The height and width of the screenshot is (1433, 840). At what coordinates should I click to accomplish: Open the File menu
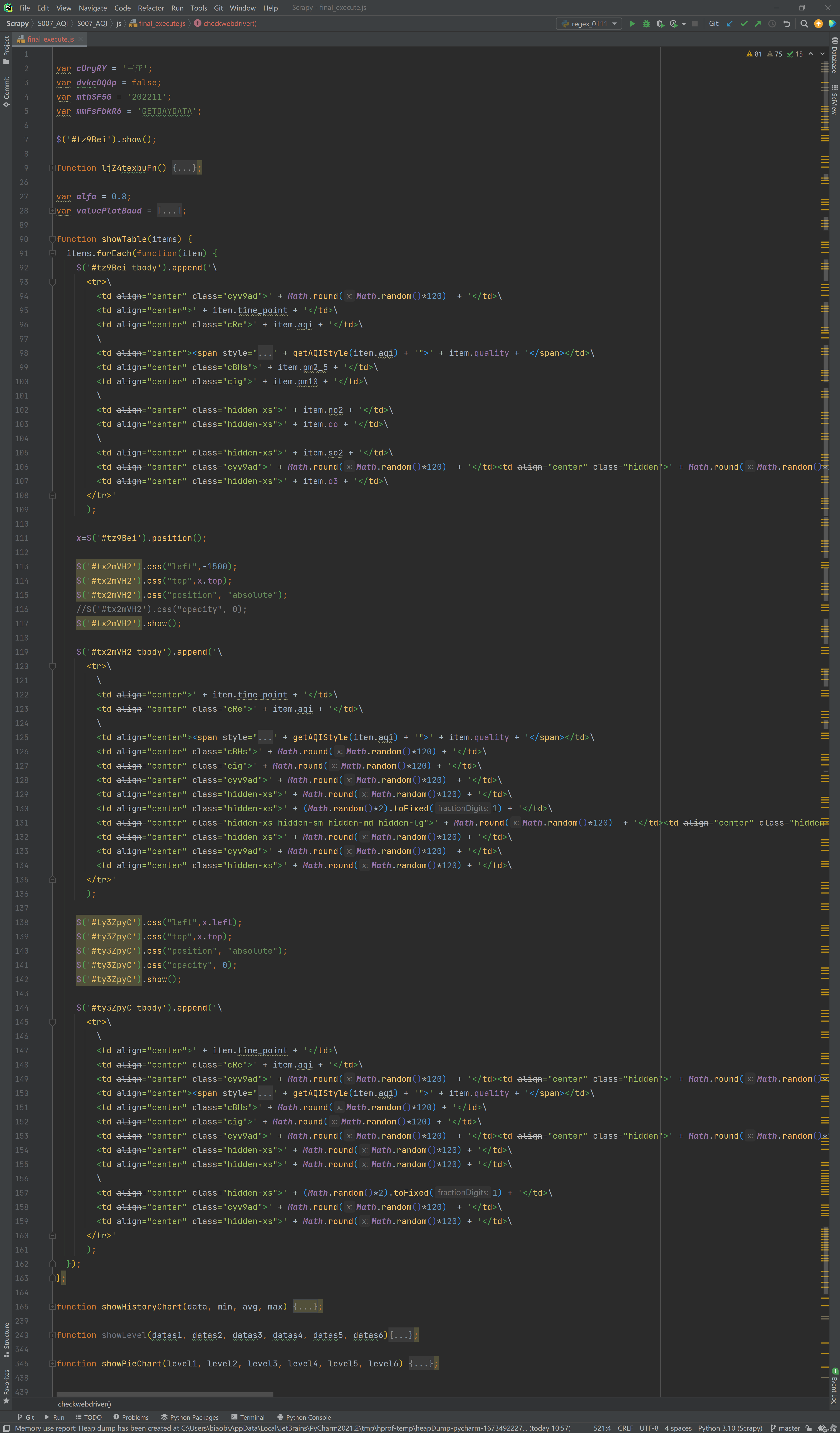tap(25, 8)
